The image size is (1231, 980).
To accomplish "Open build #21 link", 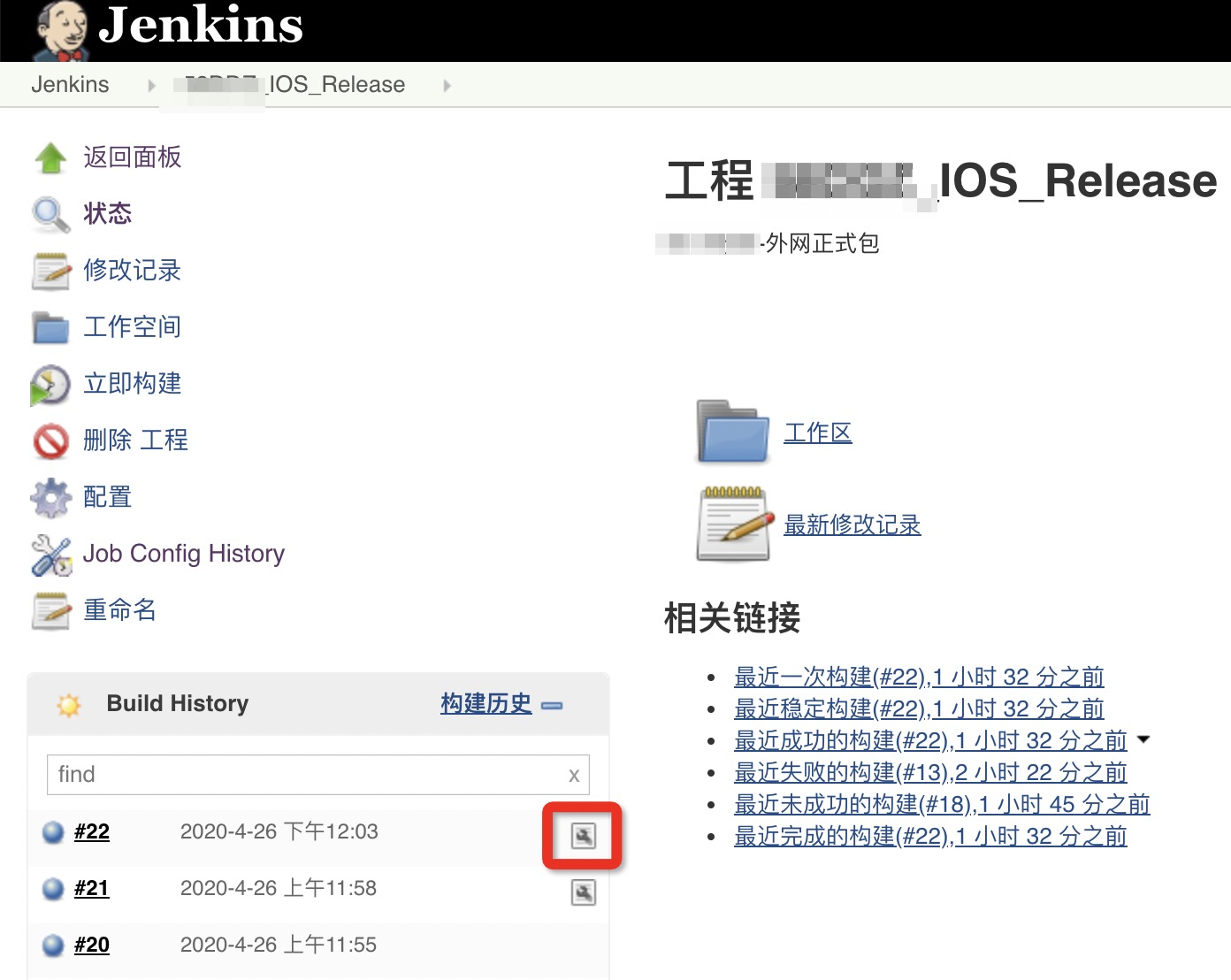I will tap(92, 888).
